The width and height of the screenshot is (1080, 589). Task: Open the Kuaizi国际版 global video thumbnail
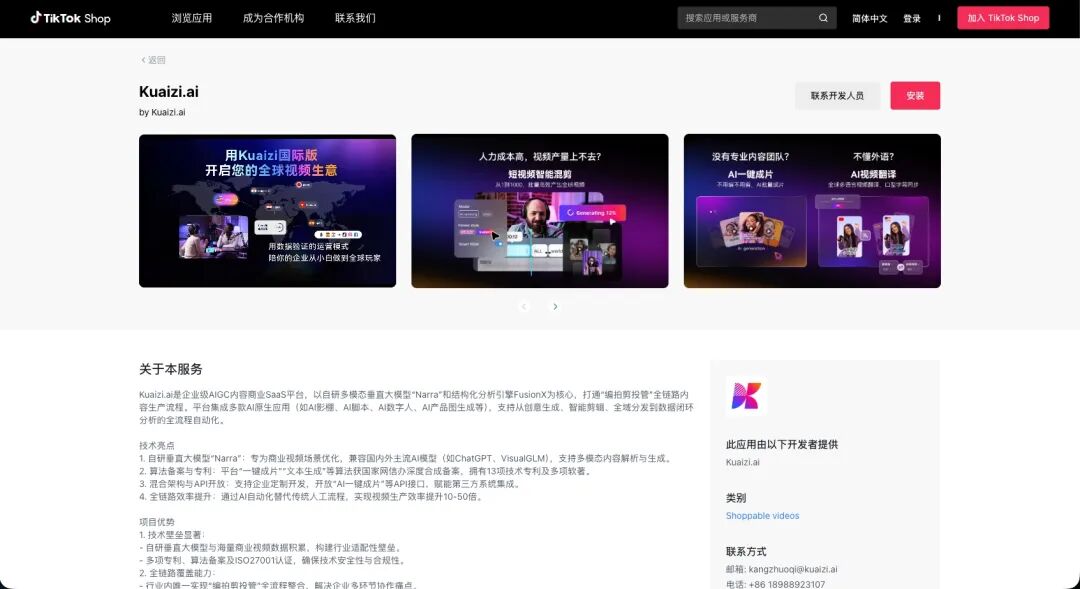(267, 211)
